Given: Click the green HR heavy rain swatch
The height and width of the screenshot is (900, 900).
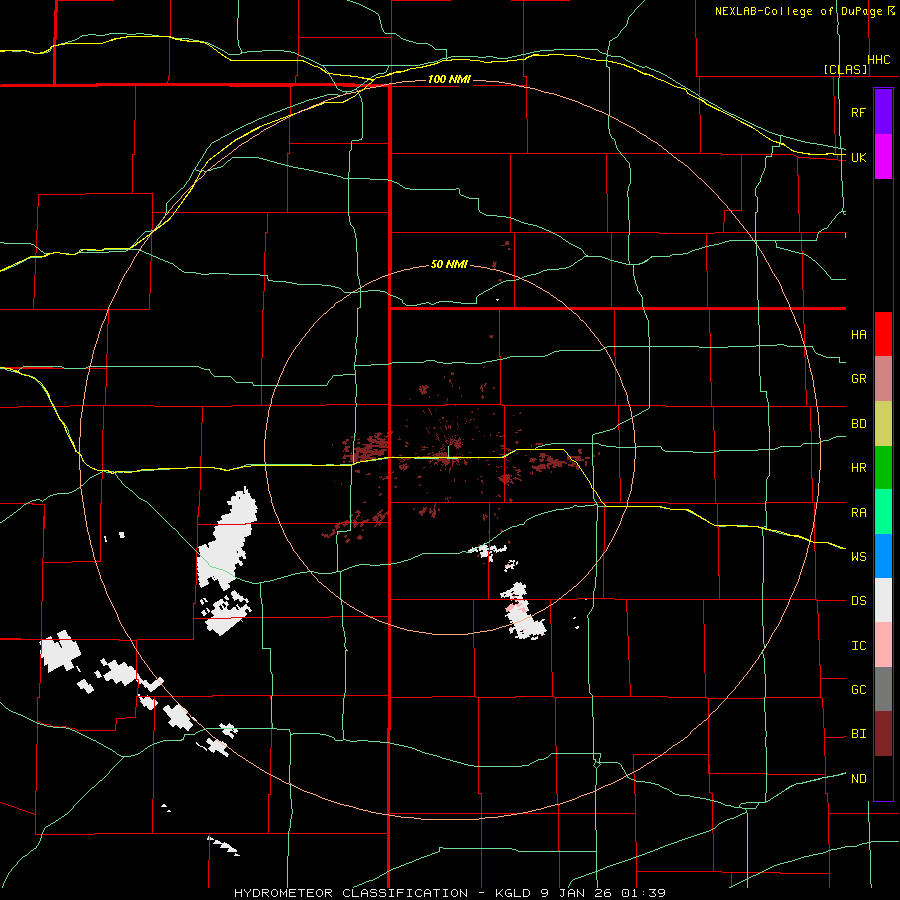Looking at the screenshot, I should click(883, 467).
